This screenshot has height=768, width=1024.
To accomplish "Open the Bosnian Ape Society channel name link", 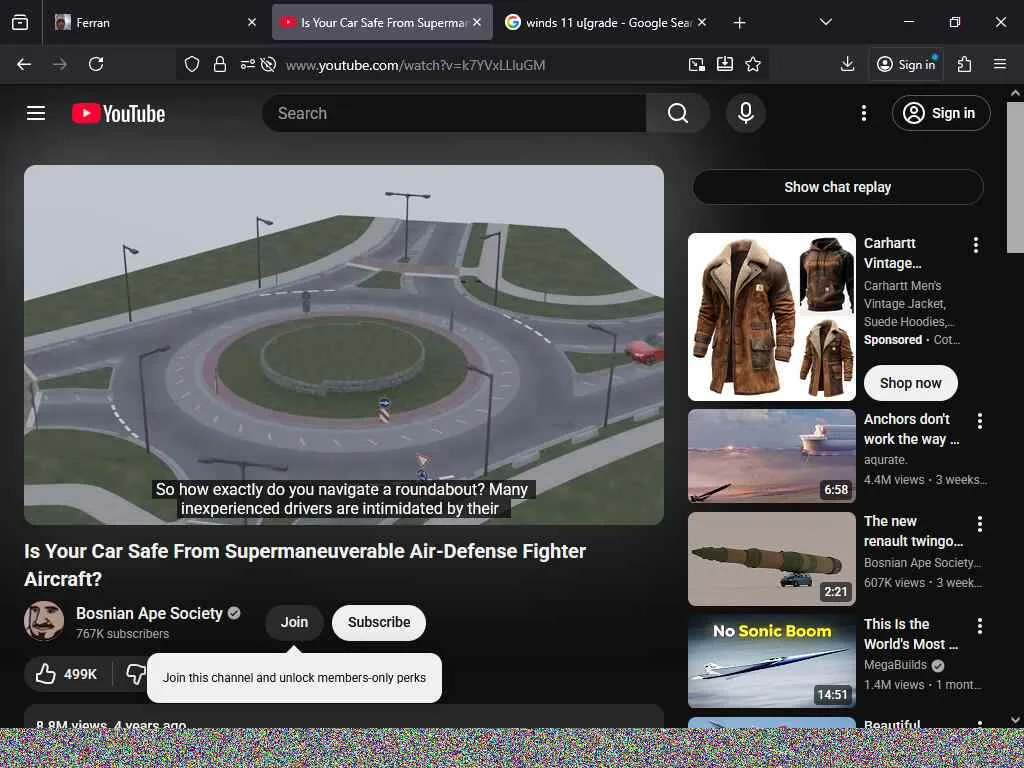I will point(149,613).
